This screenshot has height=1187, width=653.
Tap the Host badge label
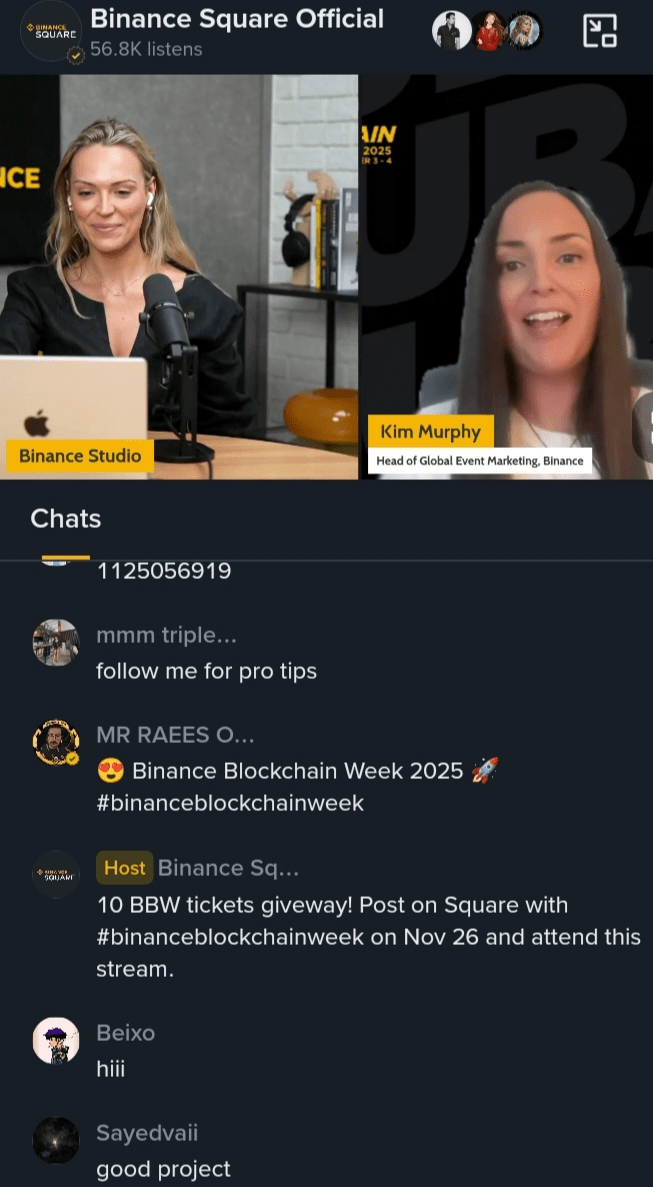click(x=125, y=868)
